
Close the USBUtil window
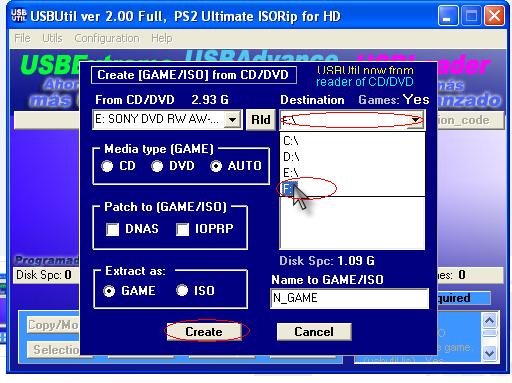pos(494,15)
